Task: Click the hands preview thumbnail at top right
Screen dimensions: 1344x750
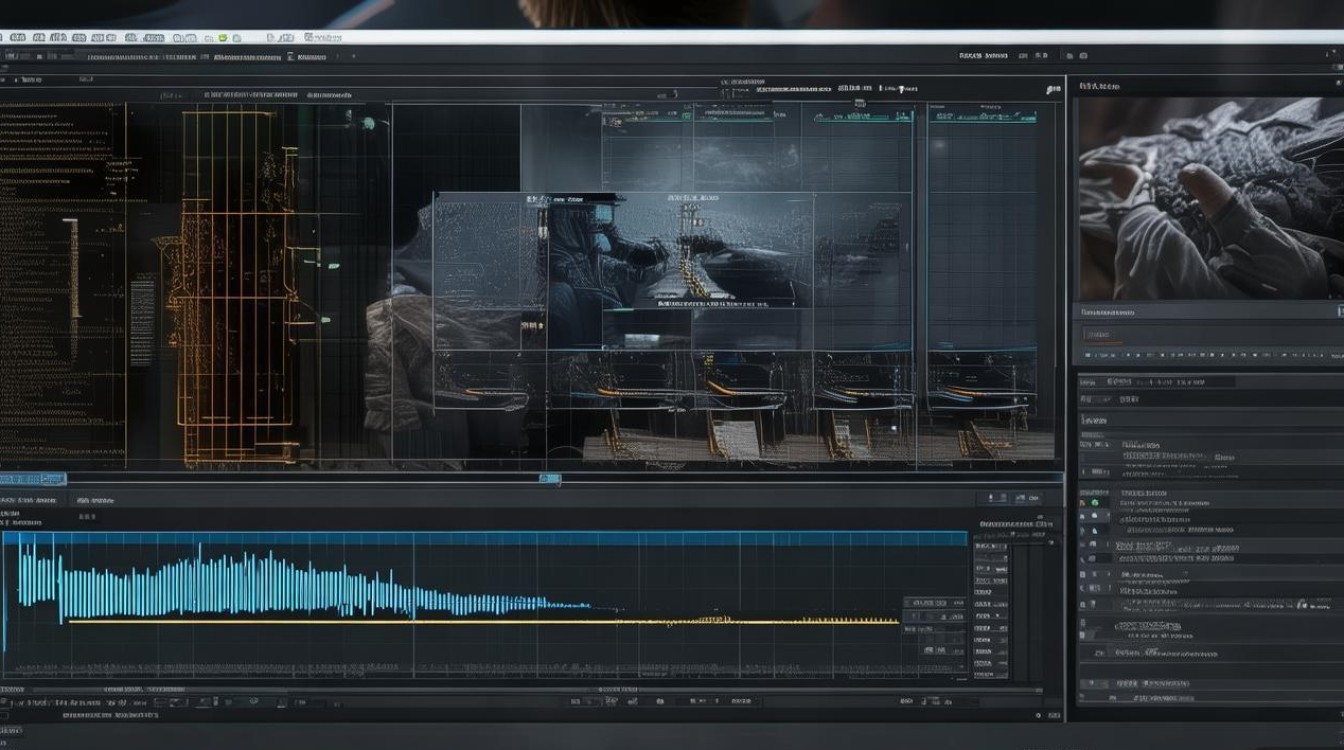Action: coord(1210,198)
